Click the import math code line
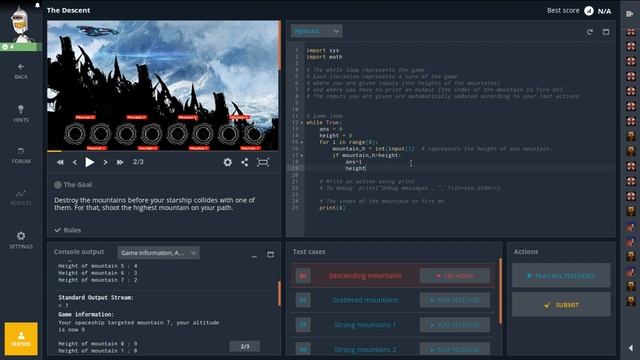This screenshot has height=360, width=640. pos(324,57)
